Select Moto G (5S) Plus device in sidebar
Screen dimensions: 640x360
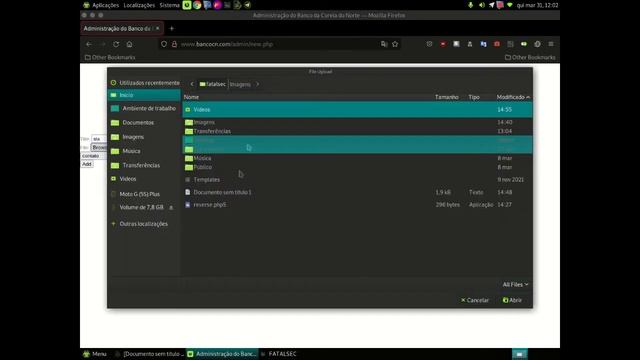(x=144, y=194)
